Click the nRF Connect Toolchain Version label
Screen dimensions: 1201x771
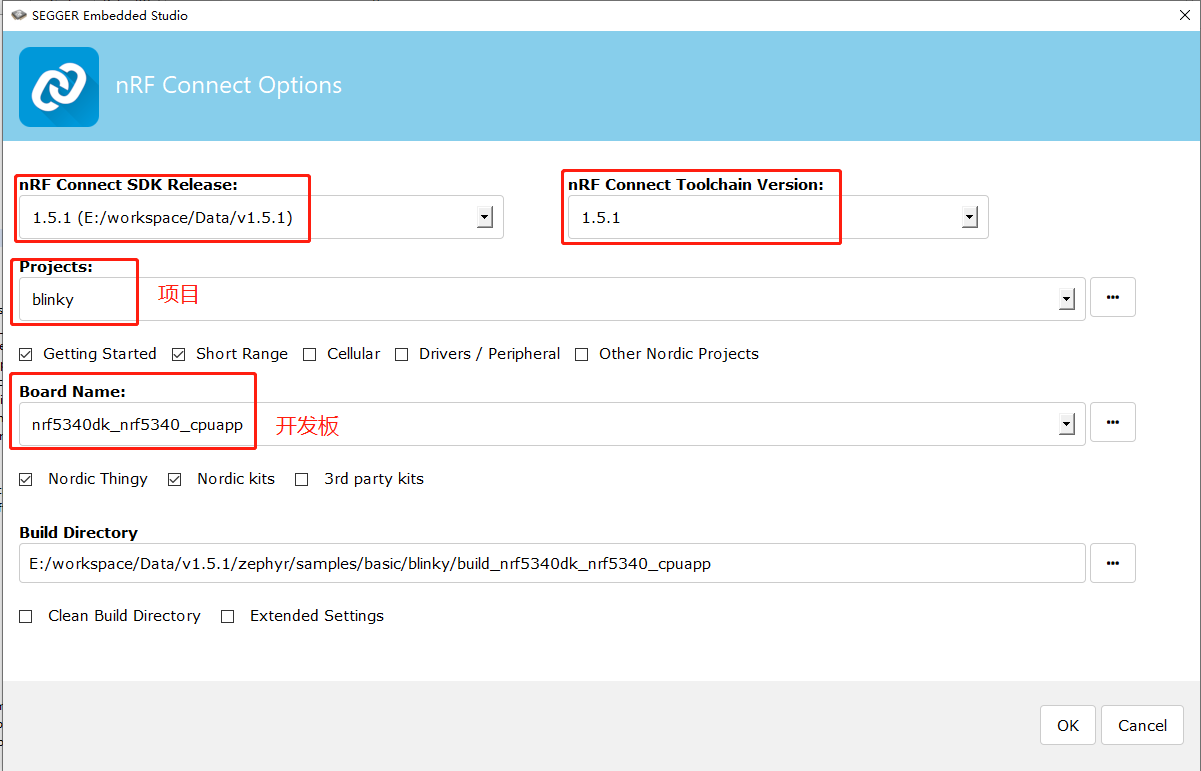click(696, 184)
